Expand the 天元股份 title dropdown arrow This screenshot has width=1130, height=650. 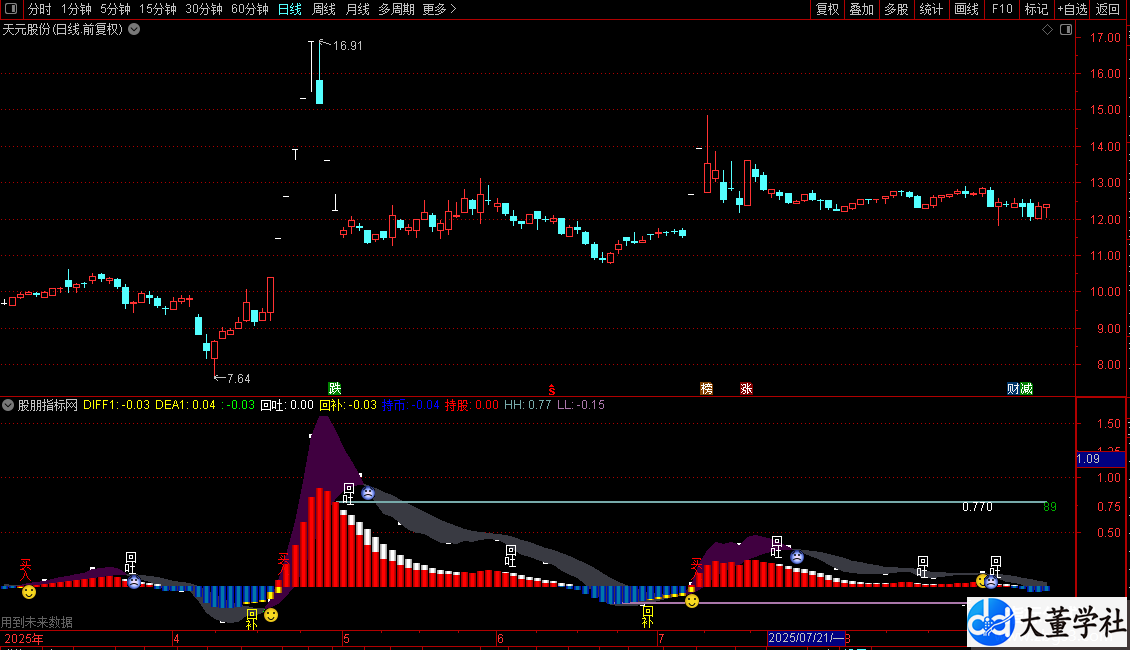(134, 30)
